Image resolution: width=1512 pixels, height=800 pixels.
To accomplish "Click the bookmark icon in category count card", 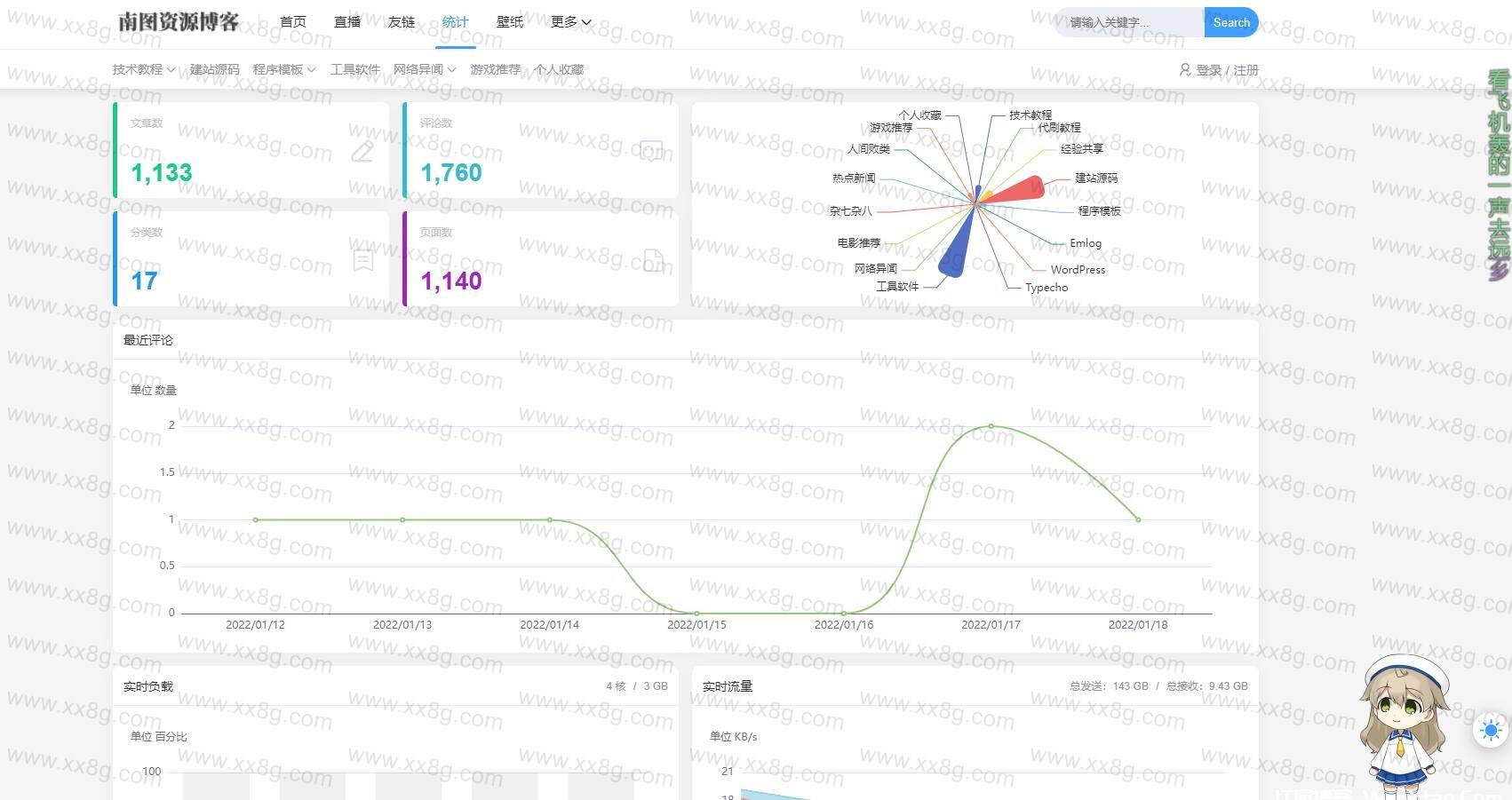I will point(362,260).
